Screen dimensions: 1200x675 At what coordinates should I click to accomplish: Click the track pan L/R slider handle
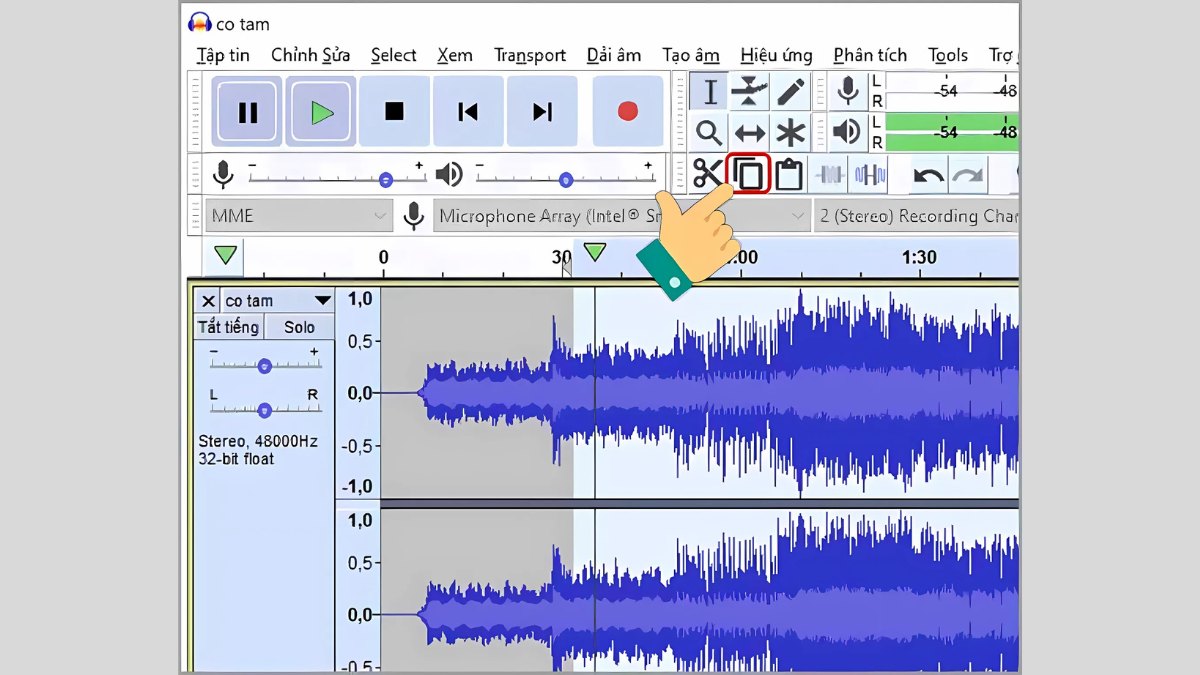pyautogui.click(x=264, y=410)
